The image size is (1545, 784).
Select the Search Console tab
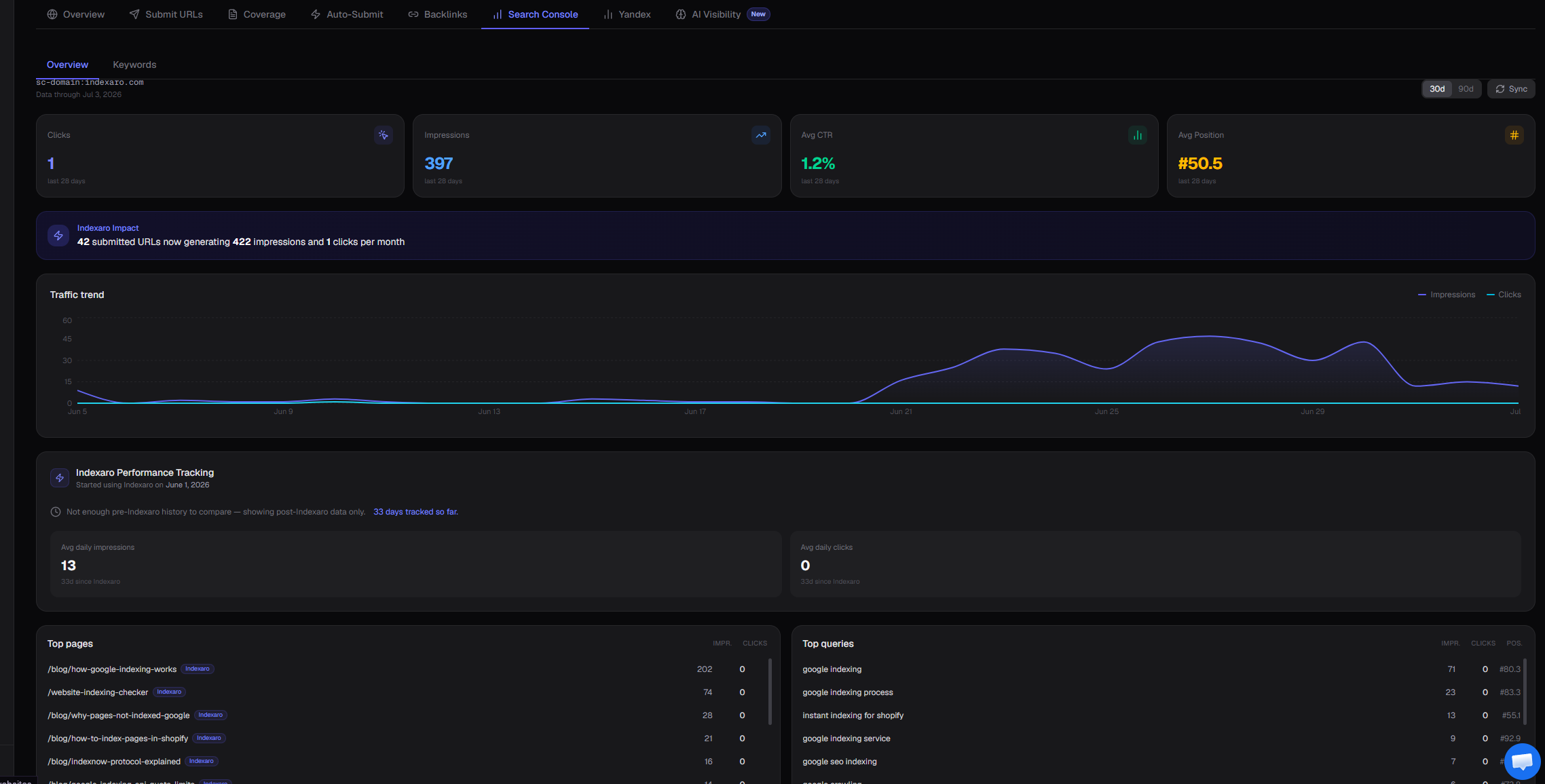pyautogui.click(x=535, y=14)
